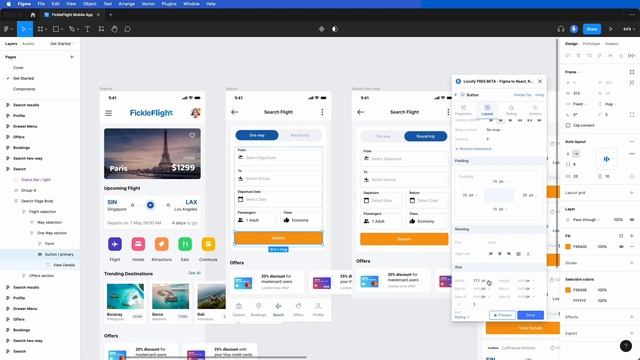
Task: Open the Styling tab in Locofy panel
Action: coord(511,110)
